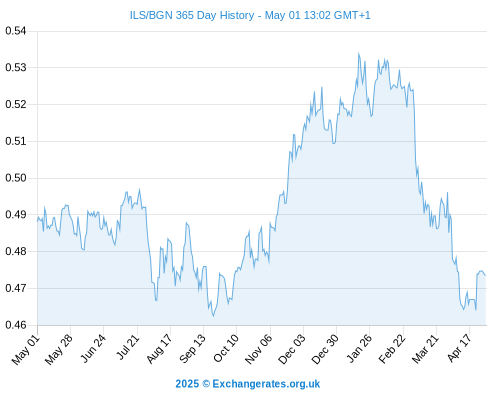The width and height of the screenshot is (495, 400).
Task: Click the 0.46 y-axis value
Action: (x=15, y=325)
